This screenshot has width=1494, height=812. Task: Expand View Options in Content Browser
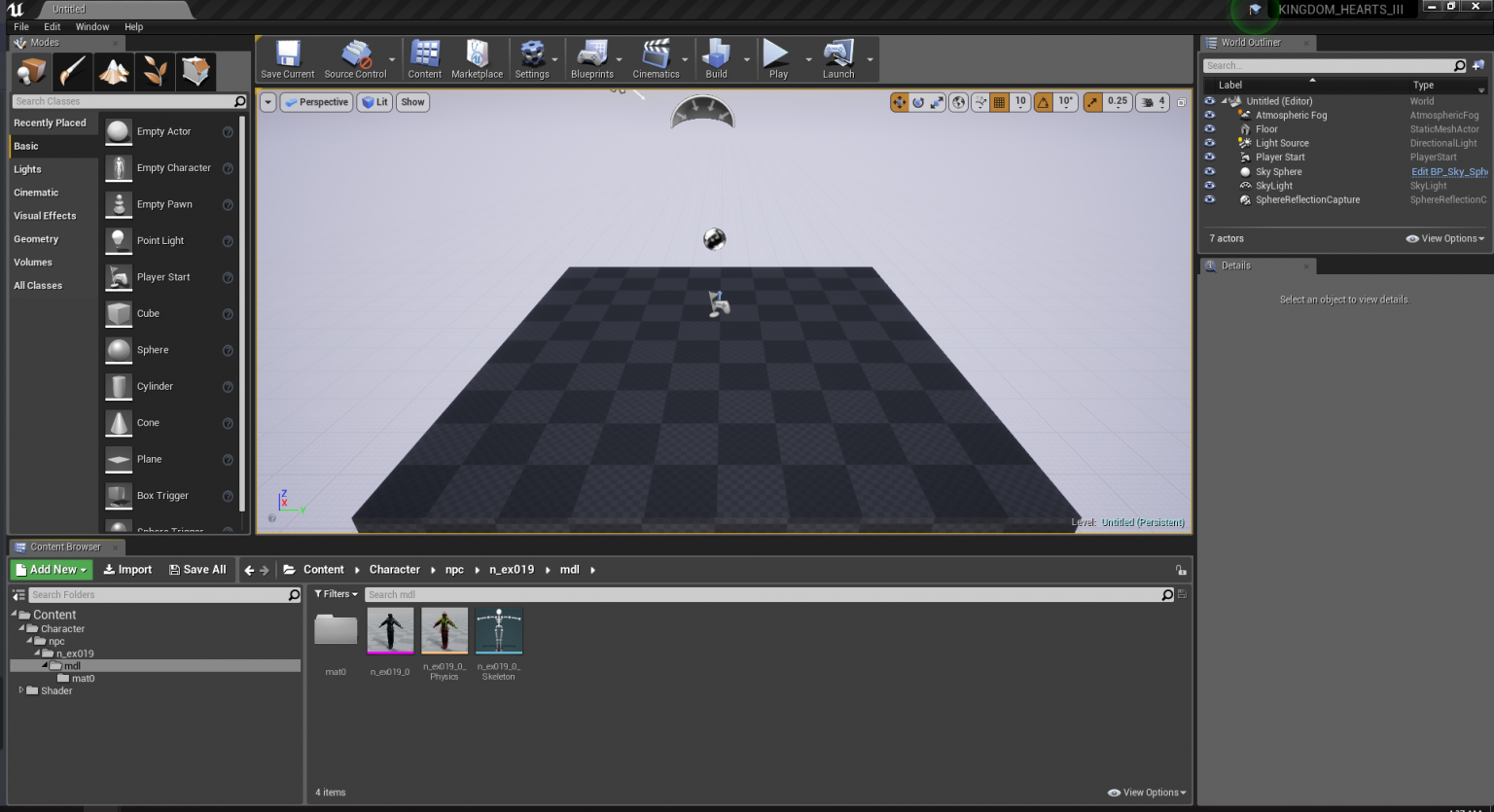[x=1146, y=793]
